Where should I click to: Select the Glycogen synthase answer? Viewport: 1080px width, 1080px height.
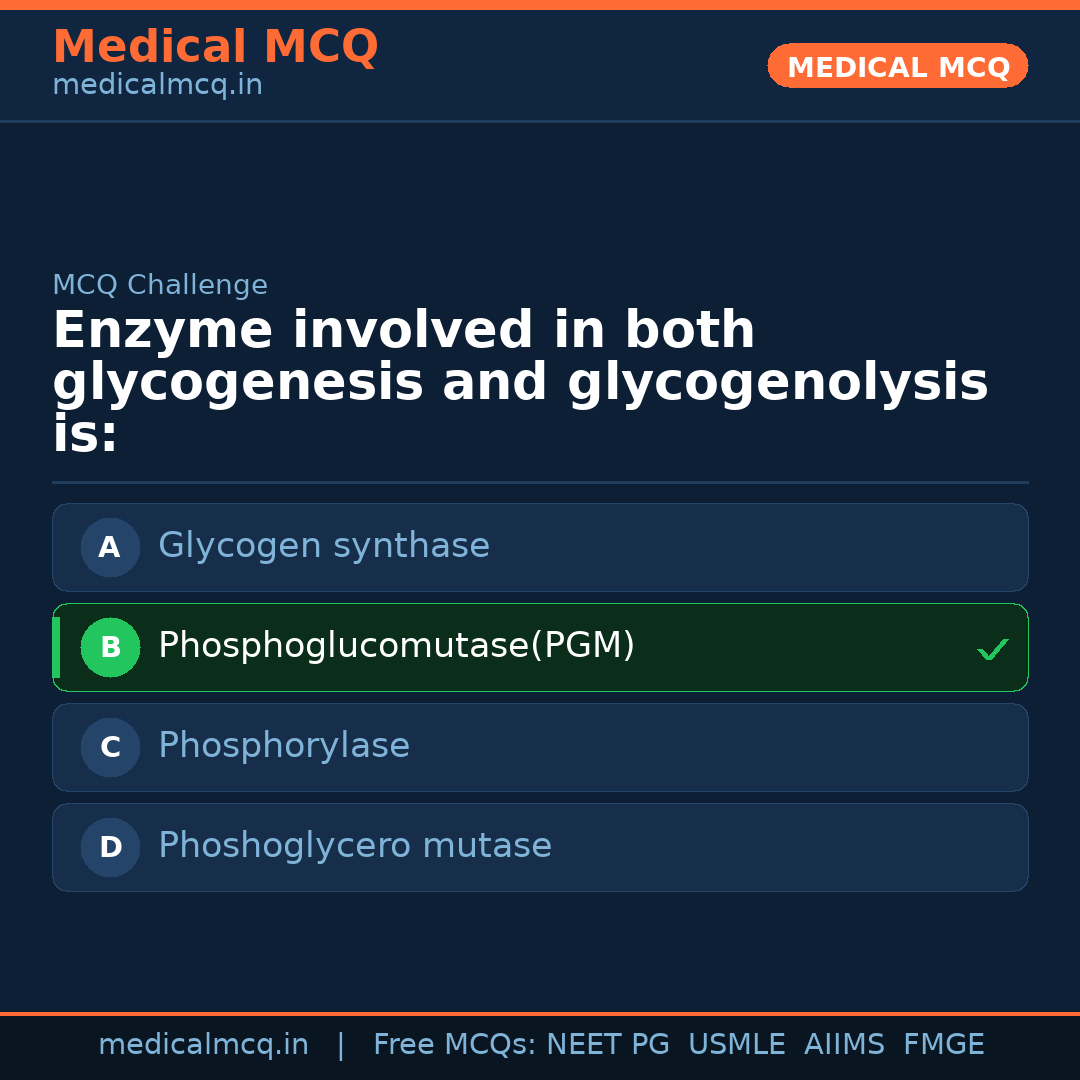(324, 546)
